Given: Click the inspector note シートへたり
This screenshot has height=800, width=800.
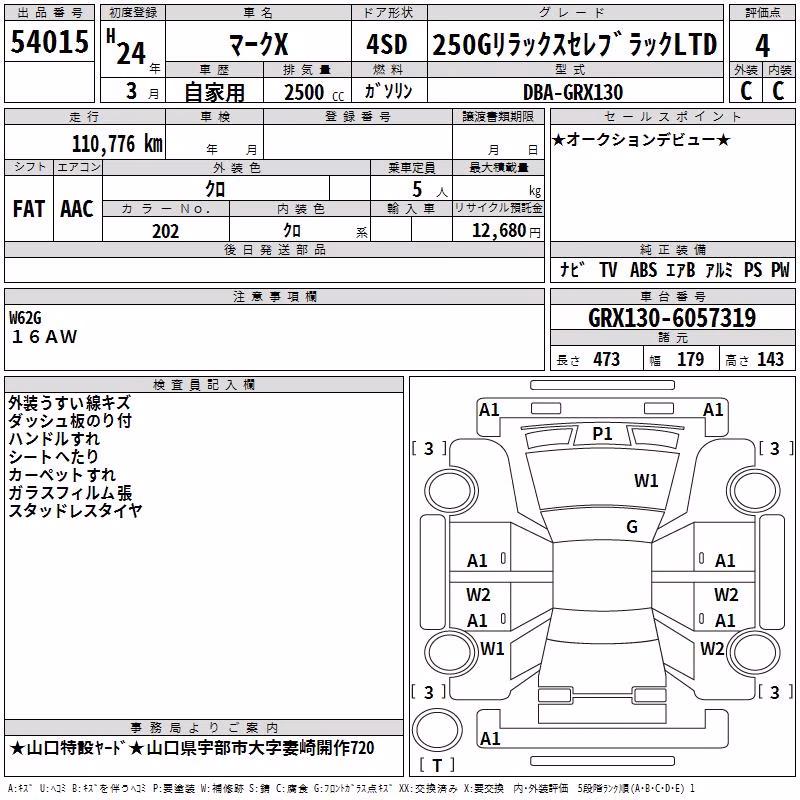Looking at the screenshot, I should (53, 457).
